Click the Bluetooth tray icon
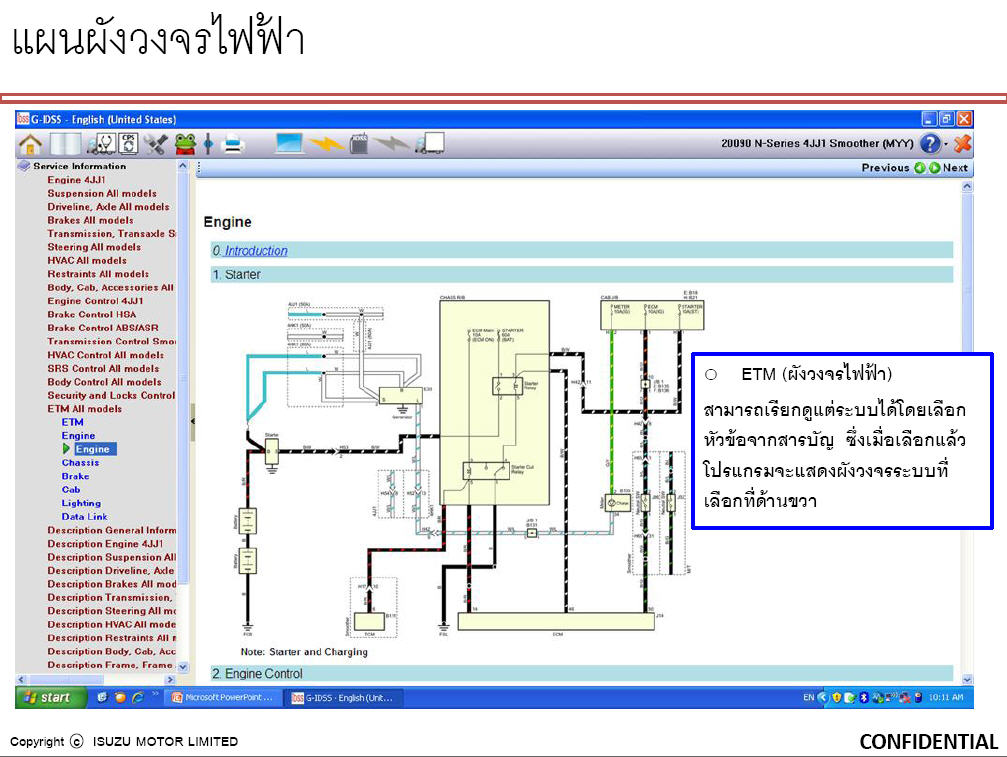This screenshot has width=1007, height=757. pos(864,697)
